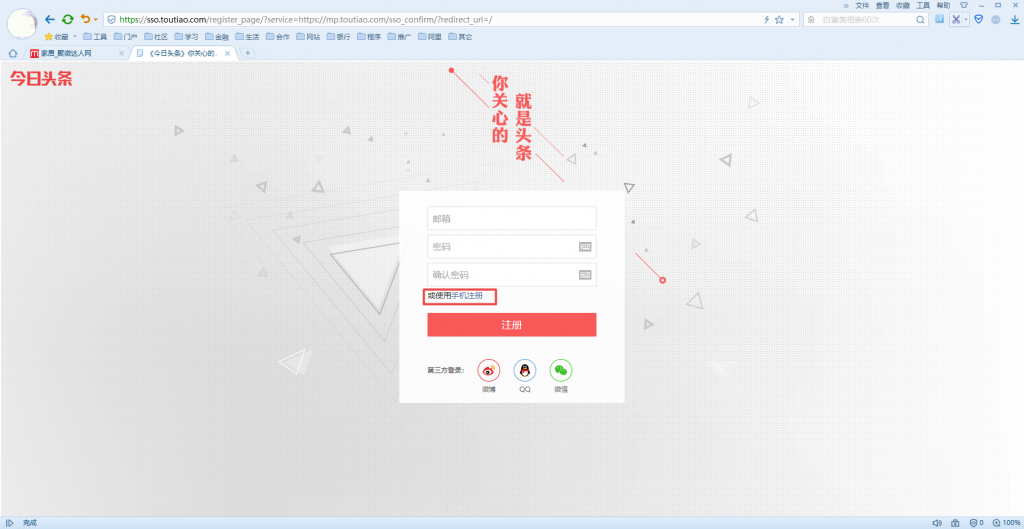Image resolution: width=1024 pixels, height=529 pixels.
Task: Sign in with the Weibo icon
Action: tap(488, 370)
